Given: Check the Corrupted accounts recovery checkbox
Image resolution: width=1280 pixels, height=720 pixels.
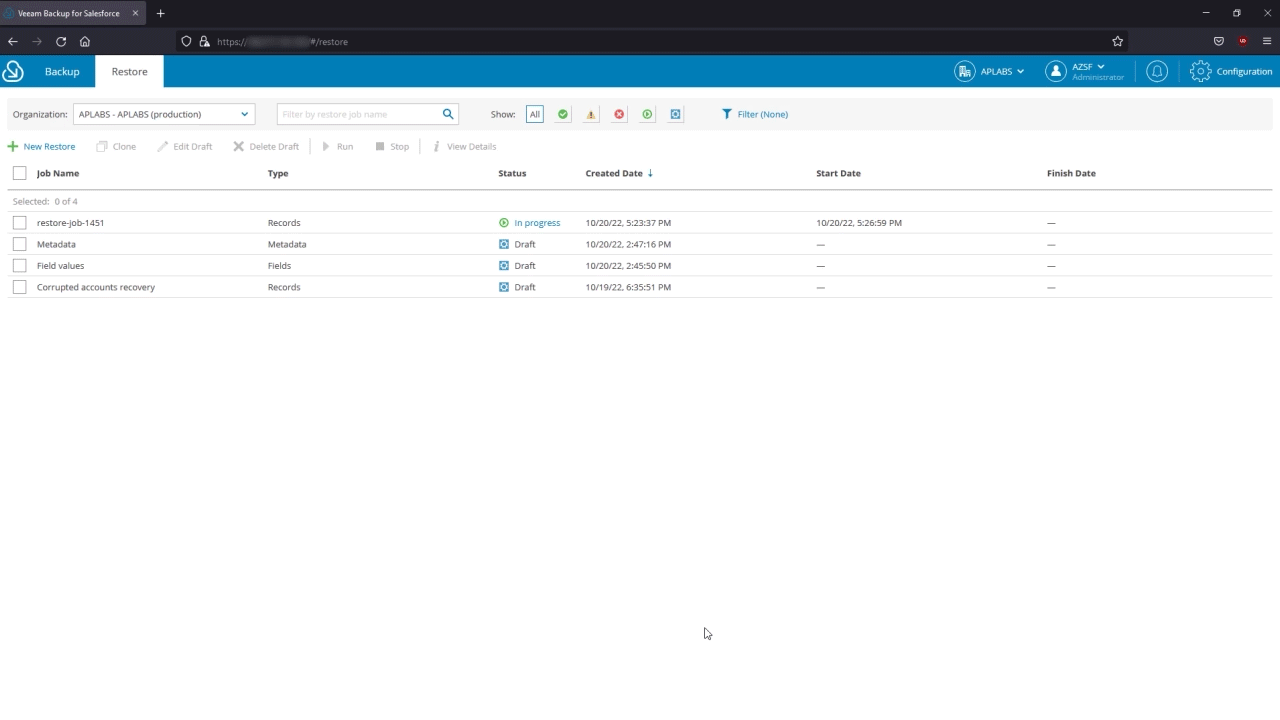Looking at the screenshot, I should (19, 287).
